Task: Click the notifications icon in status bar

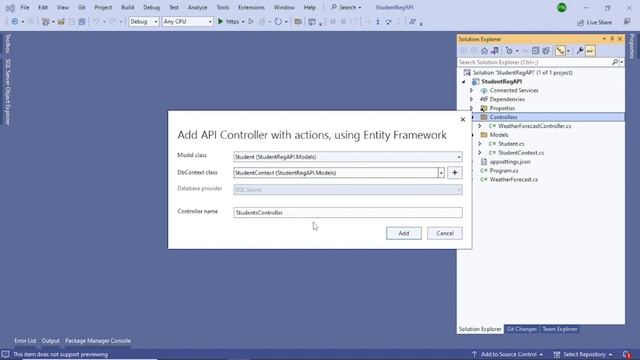Action: [627, 354]
